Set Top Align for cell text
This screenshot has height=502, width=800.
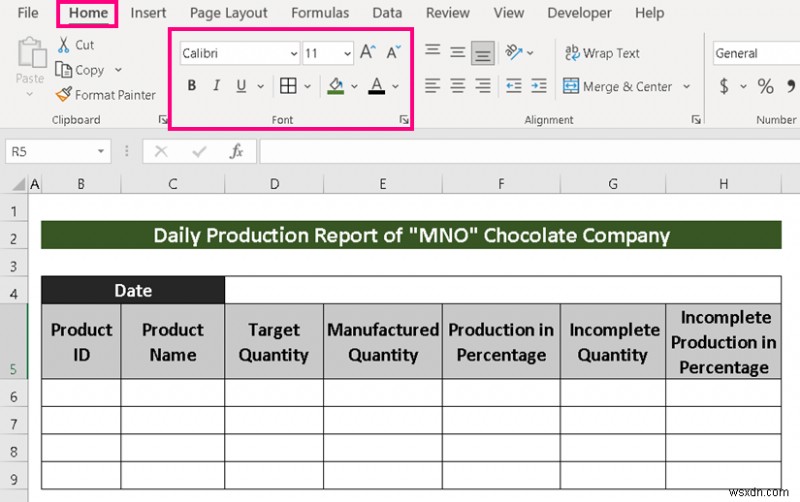tap(433, 50)
